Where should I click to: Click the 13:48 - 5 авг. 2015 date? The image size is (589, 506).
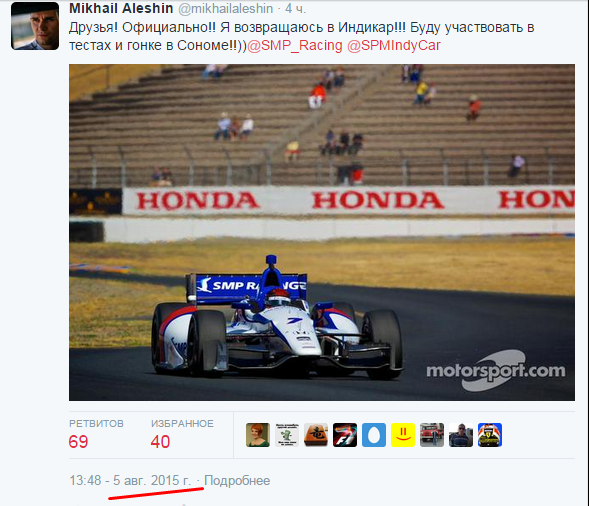[130, 480]
